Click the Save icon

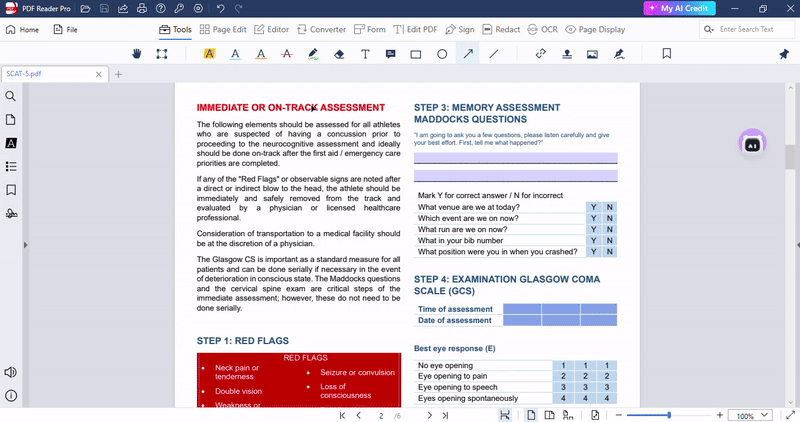coord(104,9)
